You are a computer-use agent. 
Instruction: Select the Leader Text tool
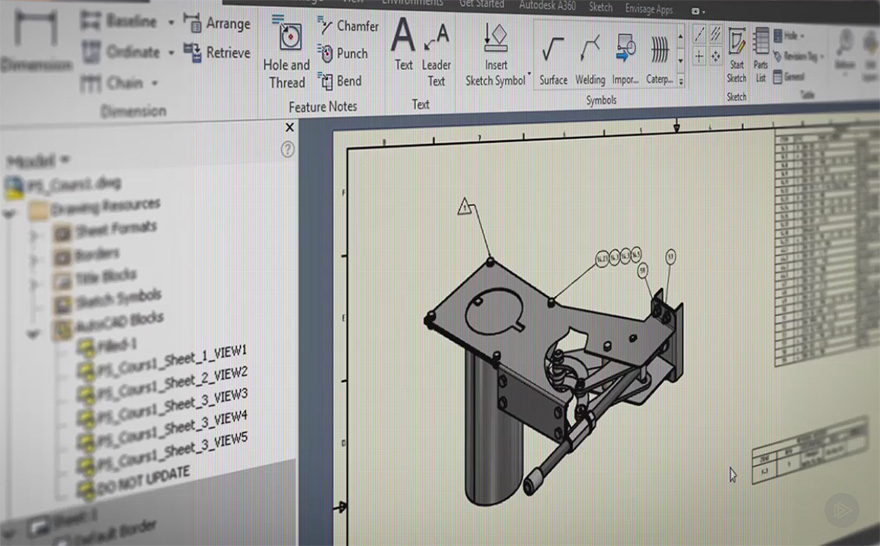tap(436, 55)
